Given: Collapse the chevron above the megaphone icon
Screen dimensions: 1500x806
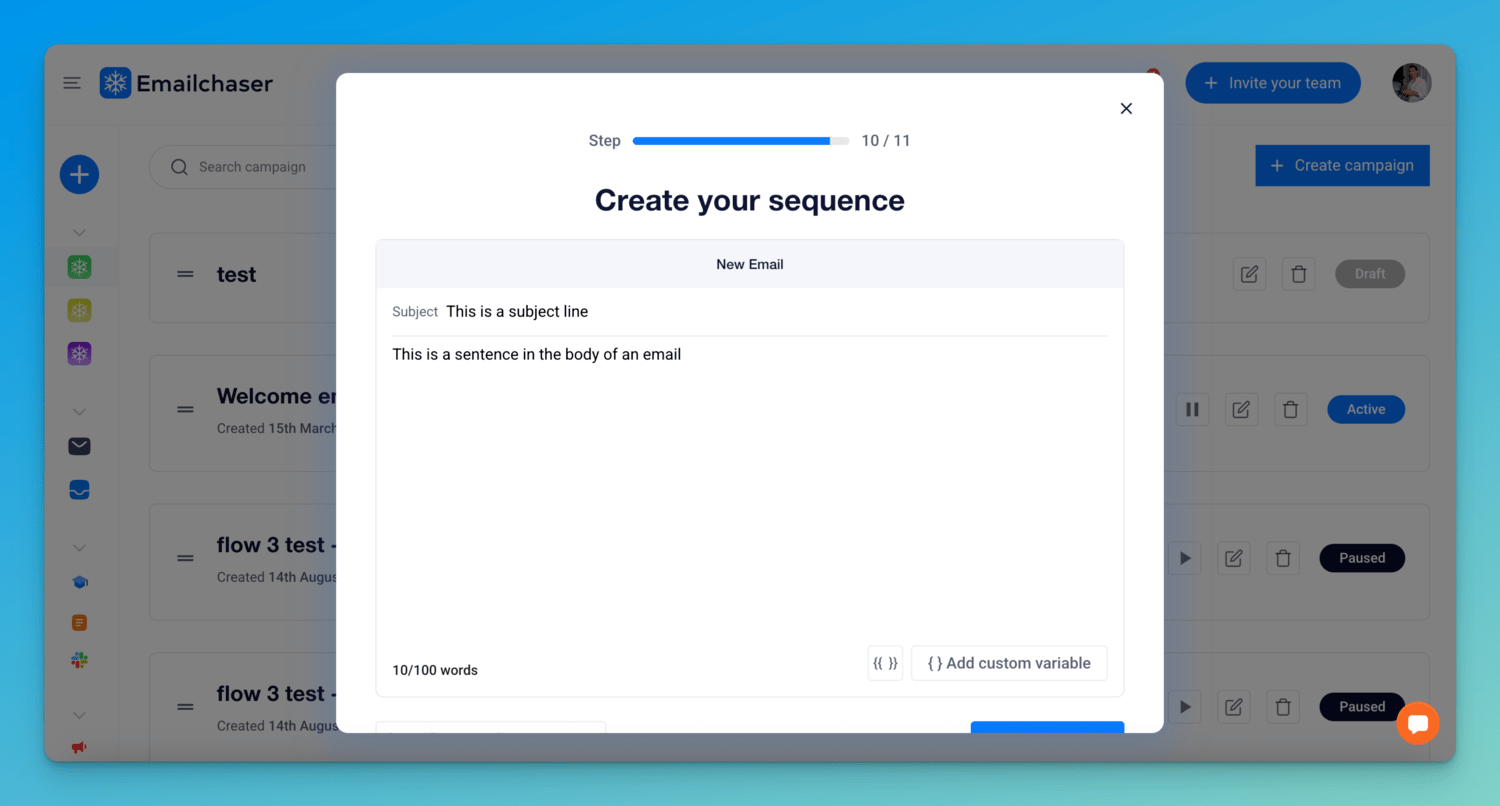Looking at the screenshot, I should [79, 716].
